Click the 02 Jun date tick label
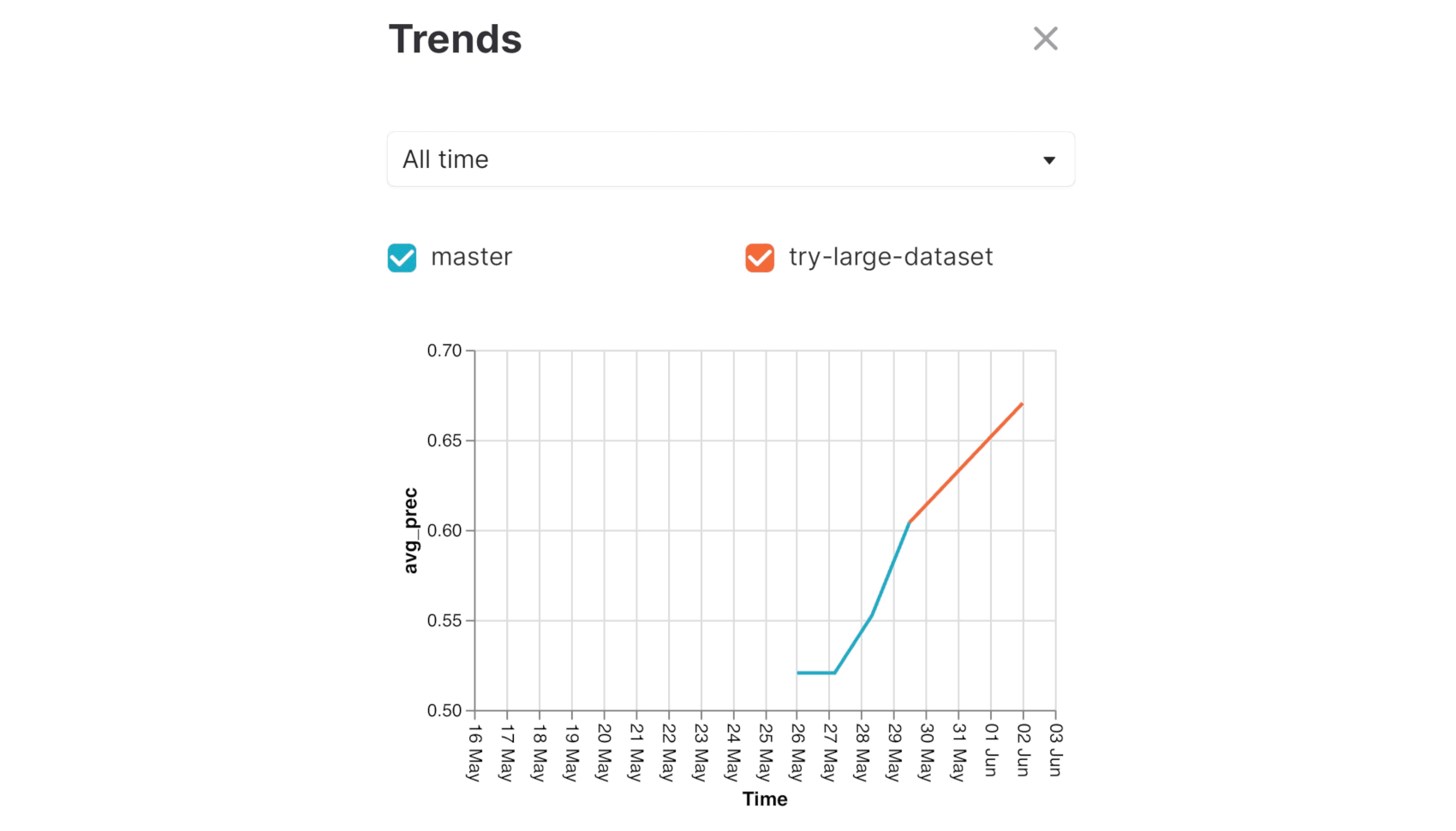1456x831 pixels. click(x=1023, y=750)
